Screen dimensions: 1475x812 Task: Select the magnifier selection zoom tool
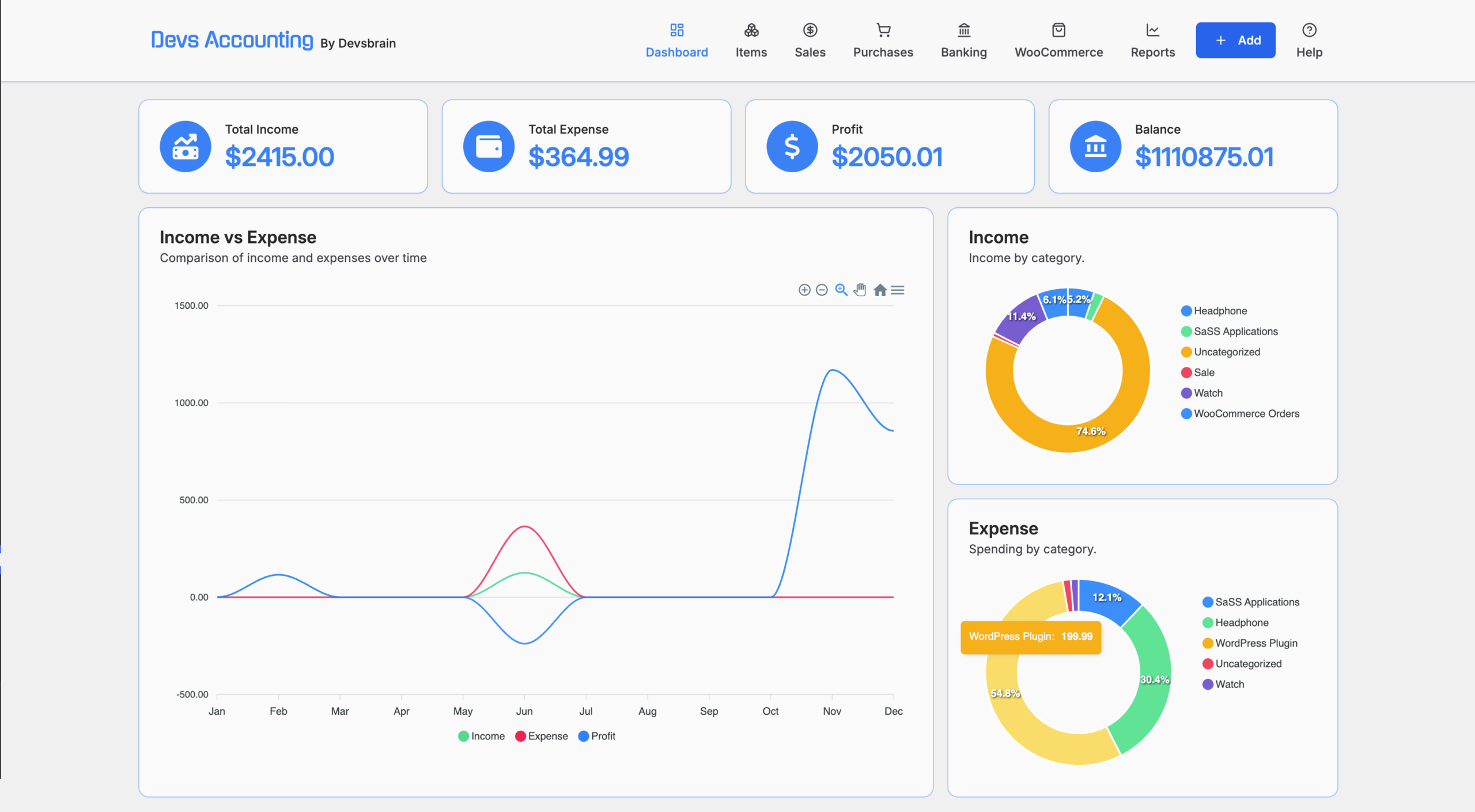point(841,290)
